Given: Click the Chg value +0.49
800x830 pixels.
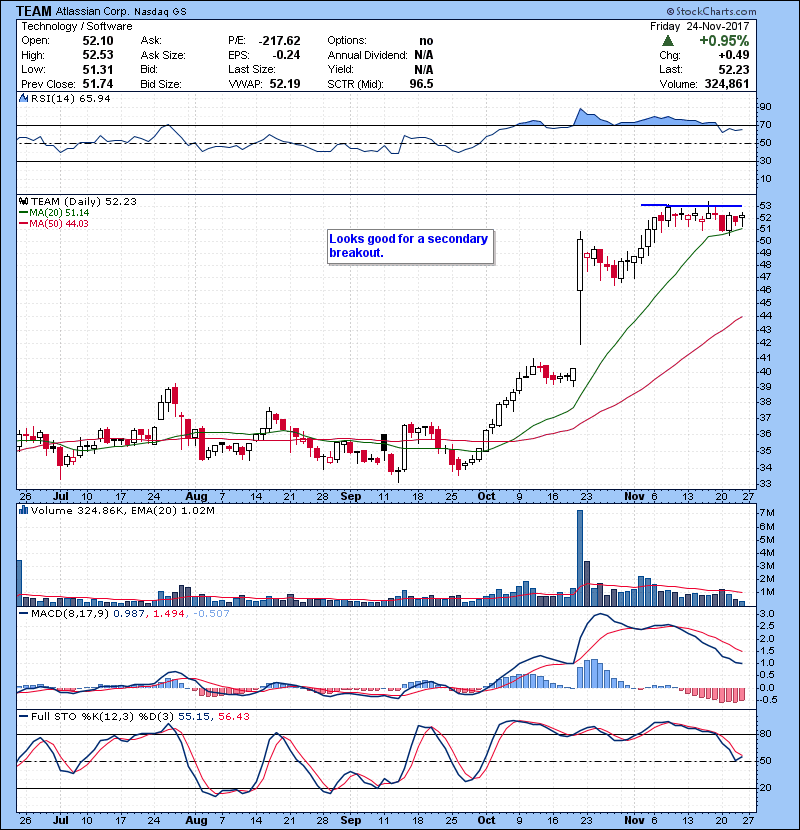Looking at the screenshot, I should 734,55.
